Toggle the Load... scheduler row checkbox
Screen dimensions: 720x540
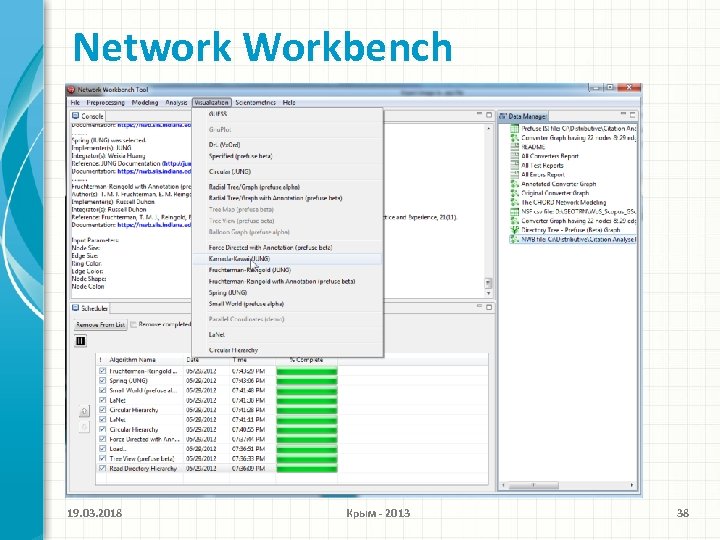click(x=102, y=449)
